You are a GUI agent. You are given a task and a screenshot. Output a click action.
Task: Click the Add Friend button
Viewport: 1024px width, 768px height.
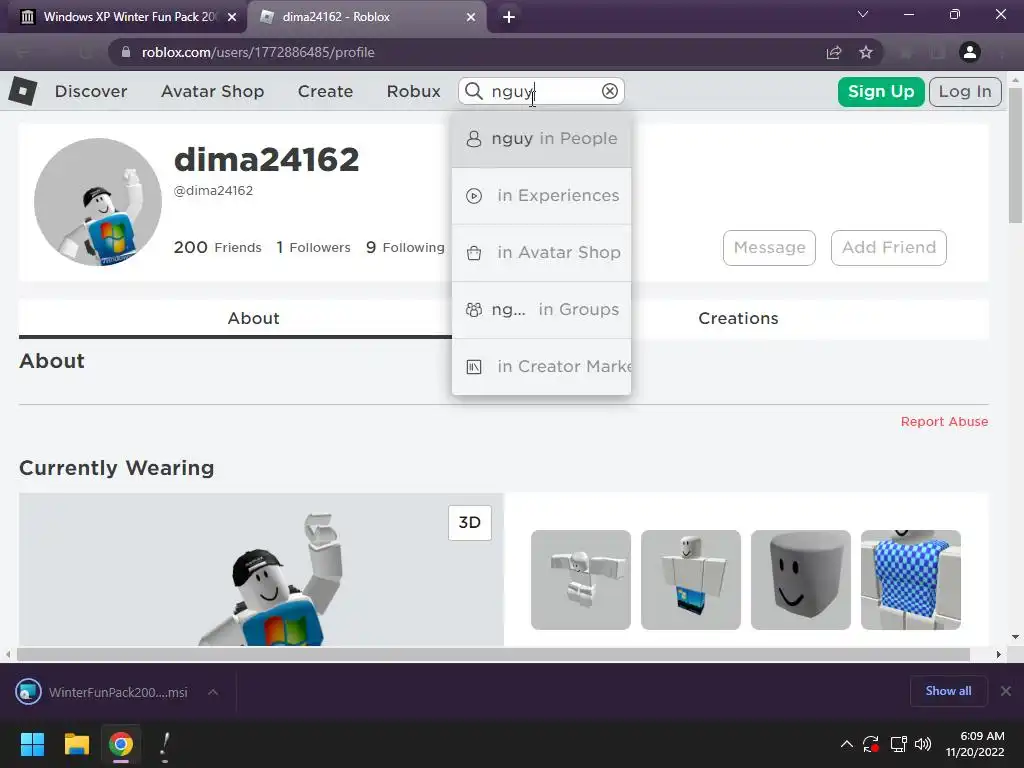pyautogui.click(x=888, y=248)
